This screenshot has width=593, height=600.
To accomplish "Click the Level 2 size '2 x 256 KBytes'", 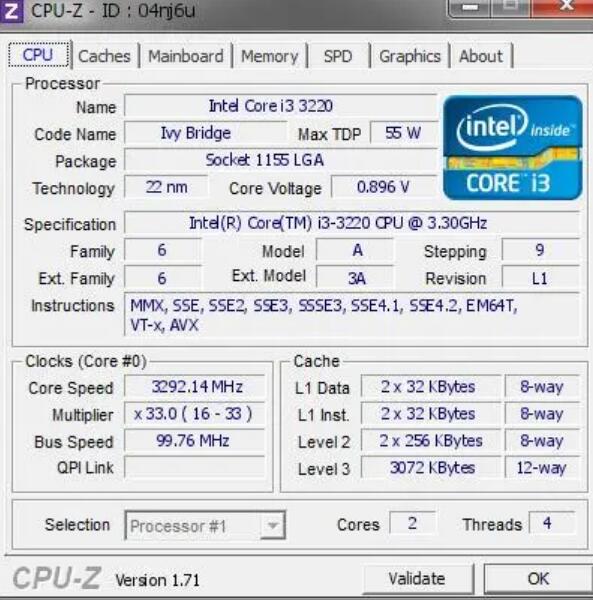I will click(431, 441).
